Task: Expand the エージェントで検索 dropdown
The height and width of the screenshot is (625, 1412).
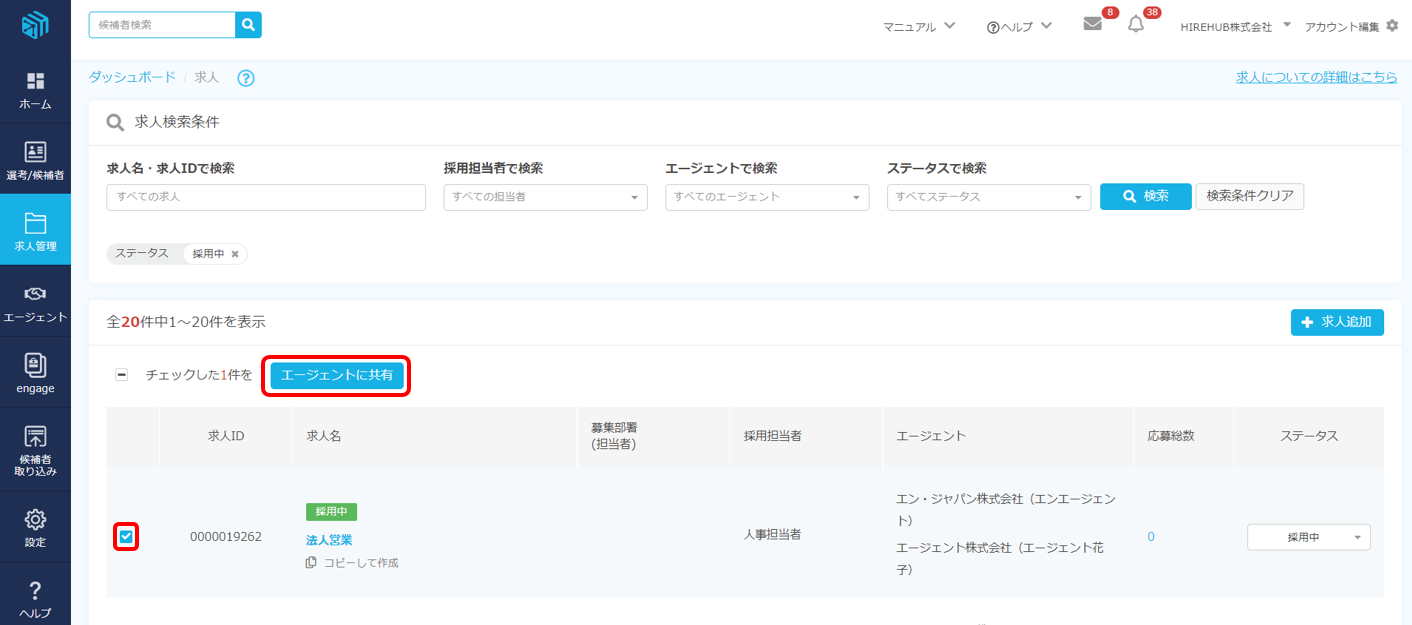Action: click(767, 197)
